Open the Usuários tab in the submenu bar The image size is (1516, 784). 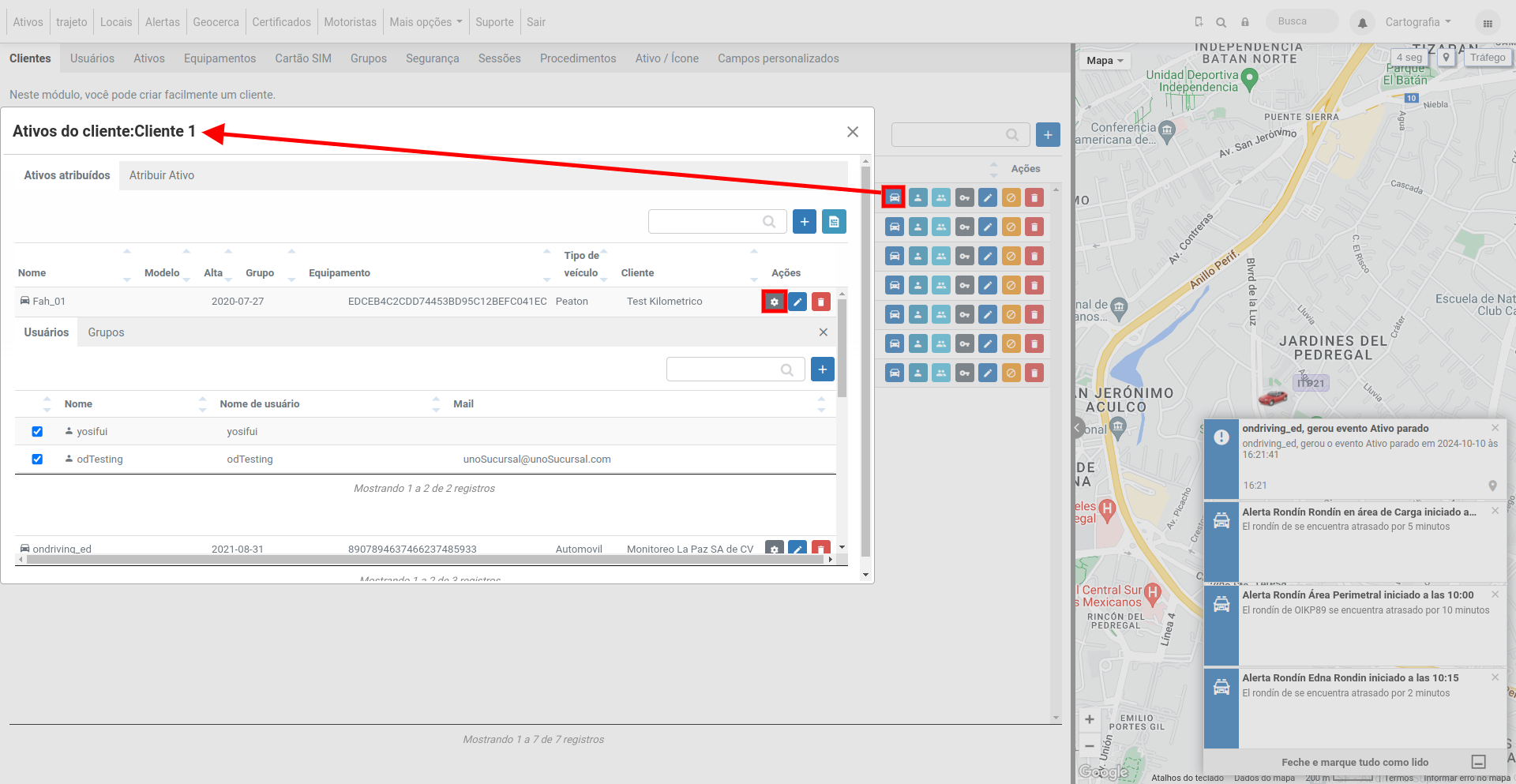92,58
